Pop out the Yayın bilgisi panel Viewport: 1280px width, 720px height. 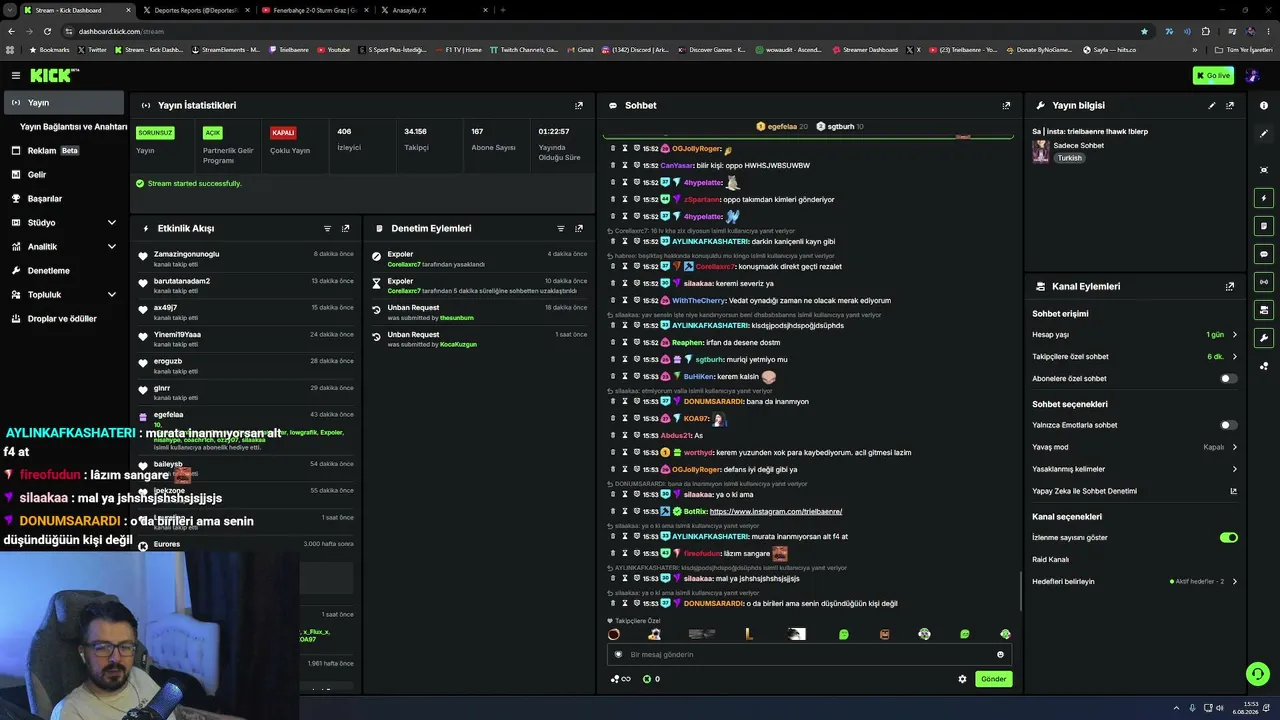pyautogui.click(x=1230, y=105)
